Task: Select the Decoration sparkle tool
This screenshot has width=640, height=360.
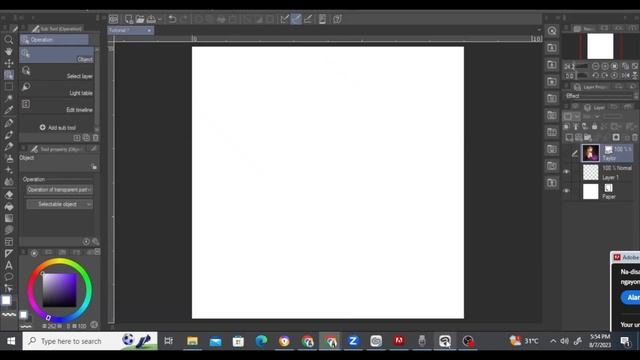Action: pyautogui.click(x=9, y=170)
